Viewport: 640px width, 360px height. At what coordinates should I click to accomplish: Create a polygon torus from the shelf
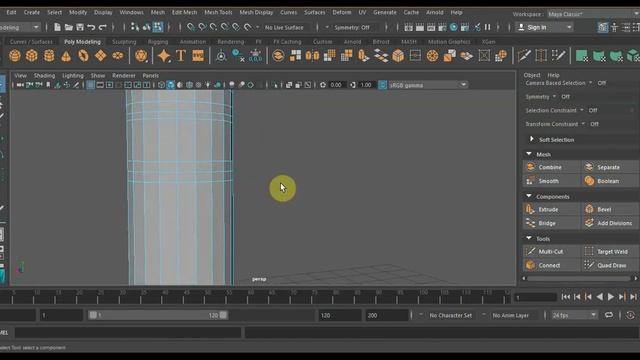click(x=83, y=56)
